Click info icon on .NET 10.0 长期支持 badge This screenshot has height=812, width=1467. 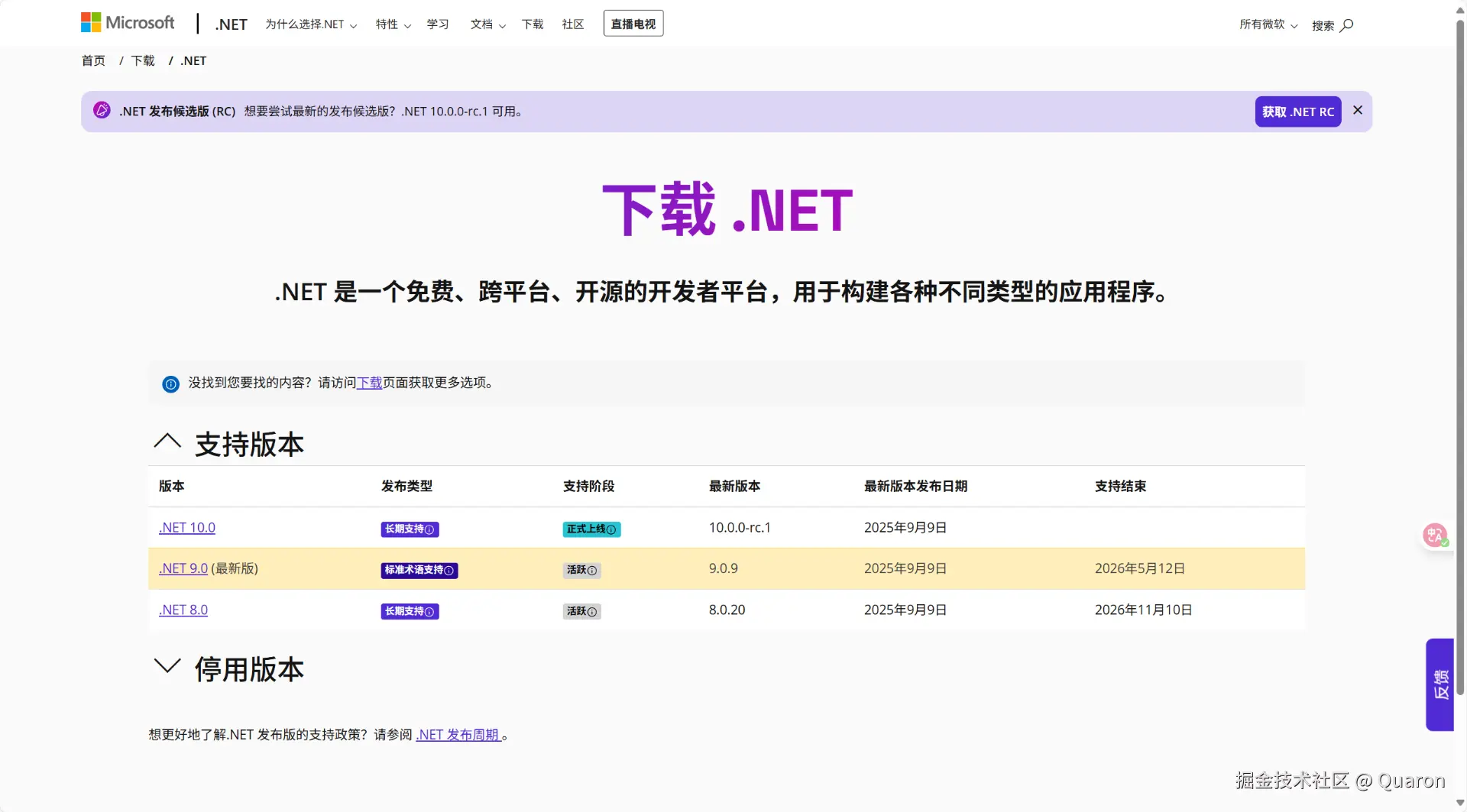click(429, 529)
